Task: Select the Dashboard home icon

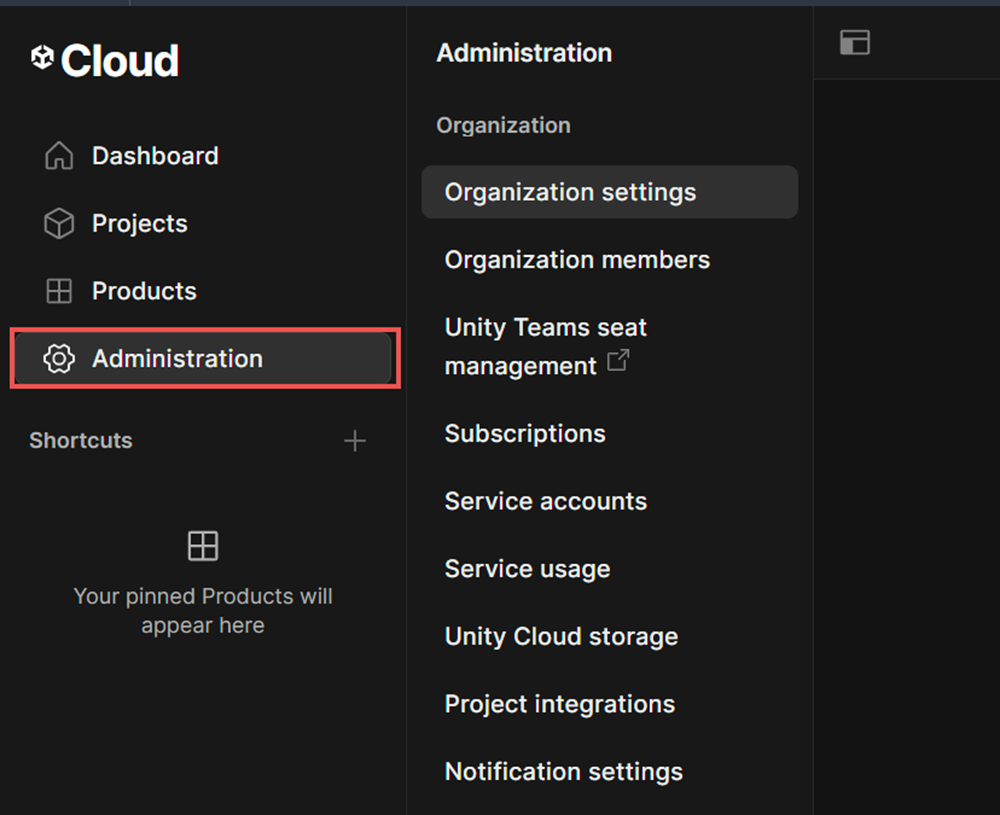Action: tap(59, 155)
